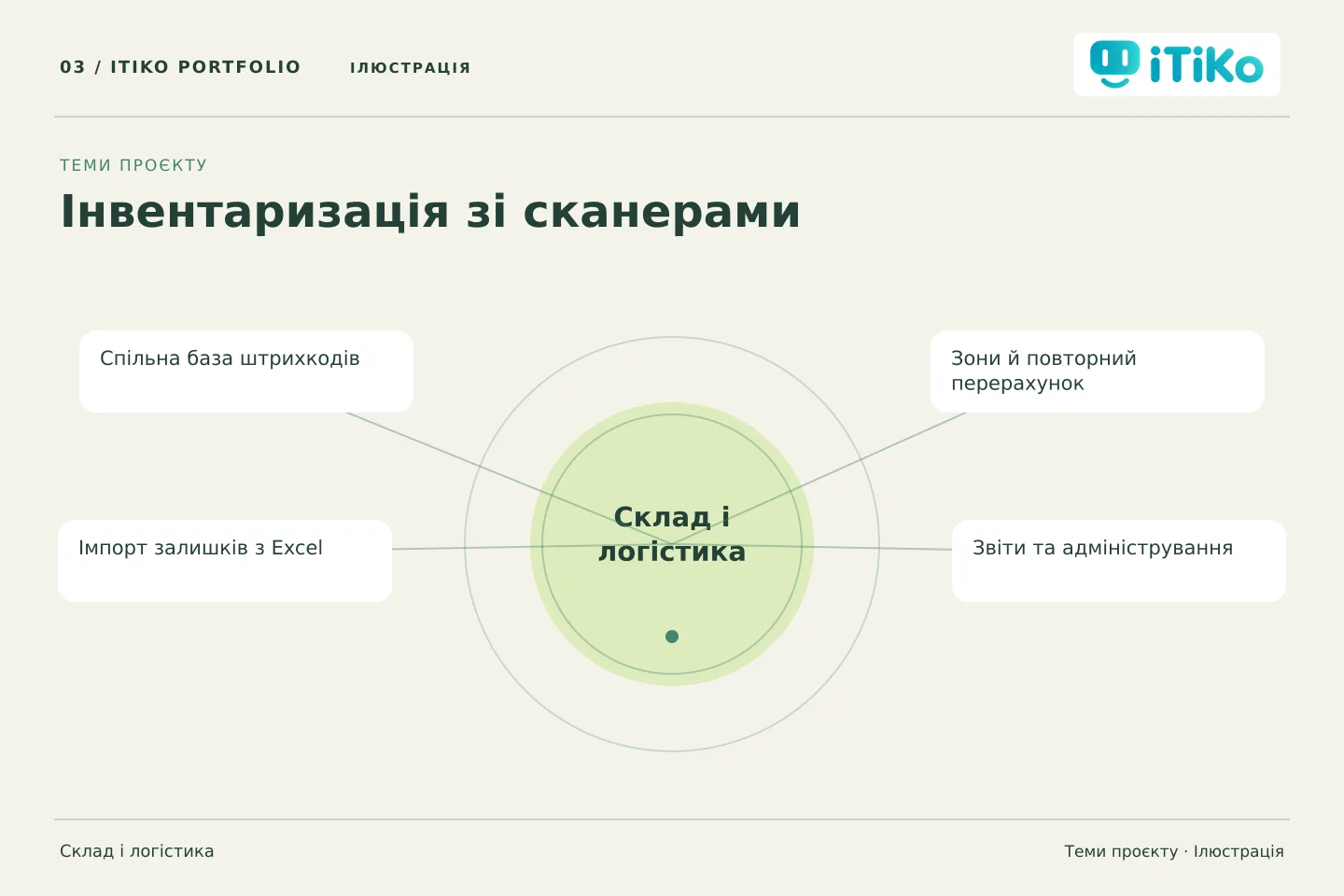Click the central 'Склад і логістика' label

[x=672, y=534]
